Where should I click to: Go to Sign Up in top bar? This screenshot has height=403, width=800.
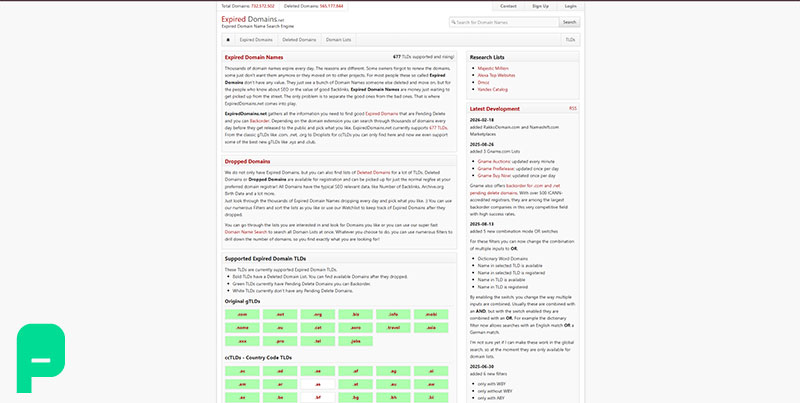(x=540, y=6)
